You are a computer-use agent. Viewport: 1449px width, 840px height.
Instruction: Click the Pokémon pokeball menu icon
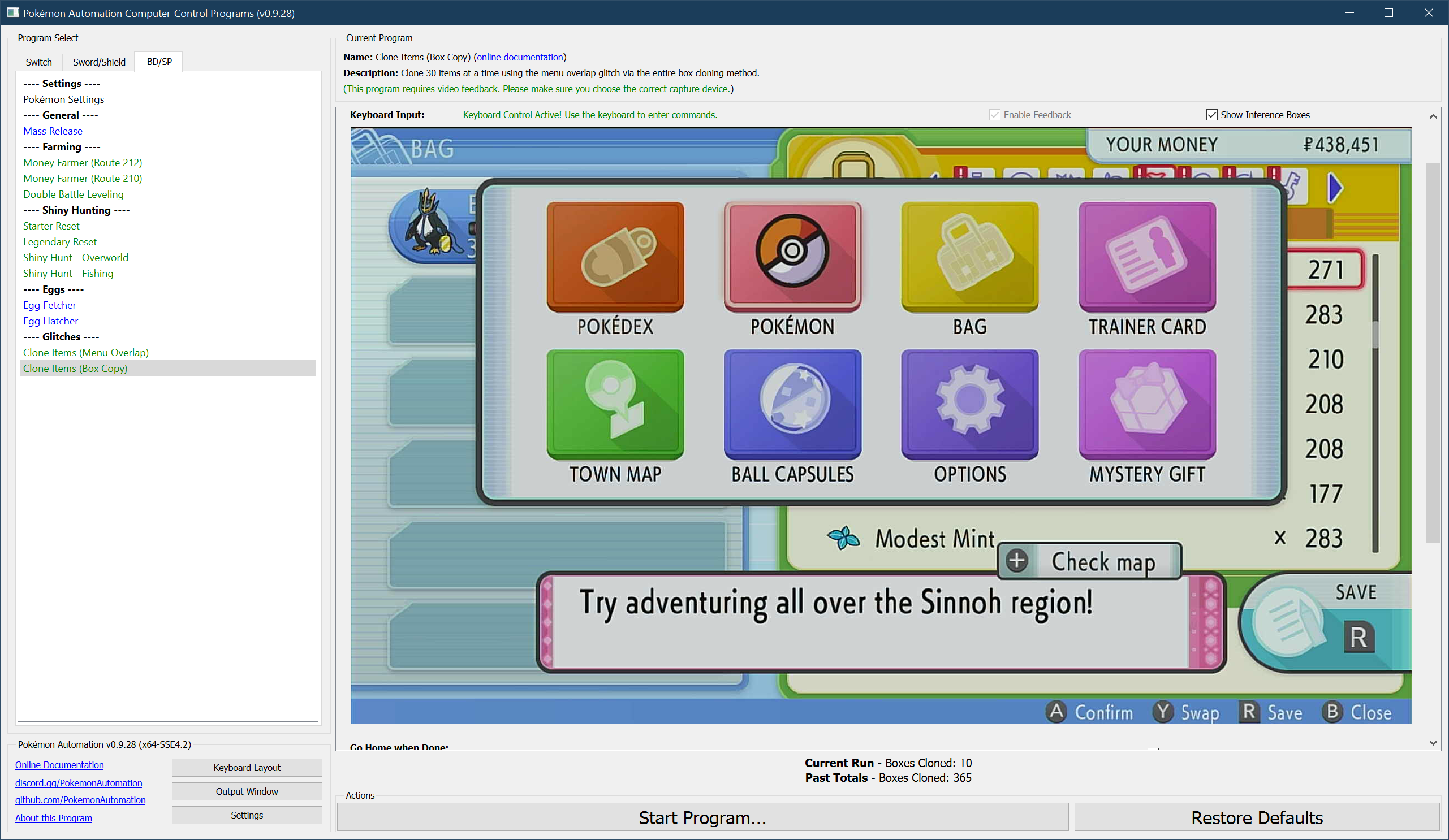pos(792,256)
